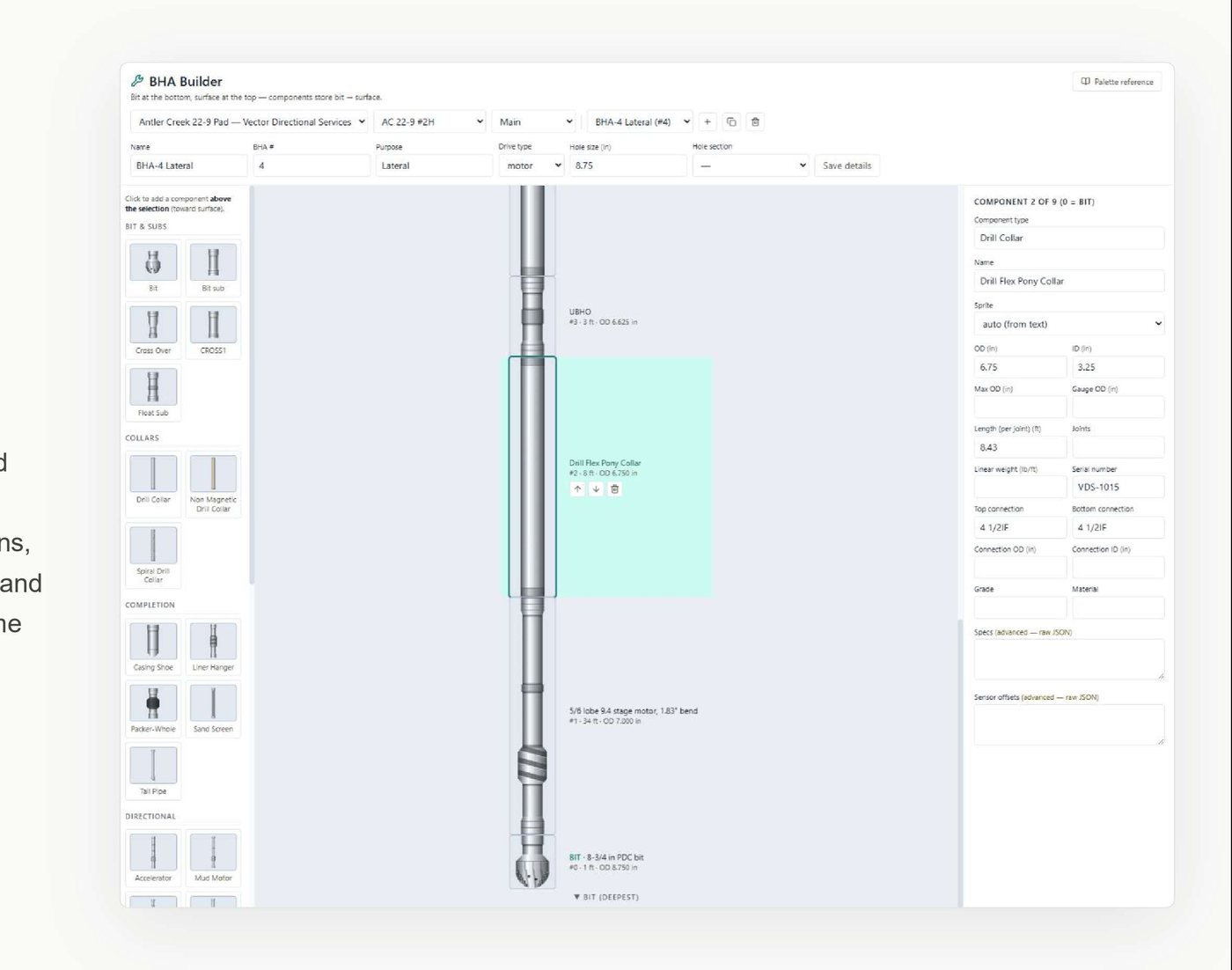The height and width of the screenshot is (970, 1232).
Task: Click the component palette scrollbar
Action: coord(252,385)
